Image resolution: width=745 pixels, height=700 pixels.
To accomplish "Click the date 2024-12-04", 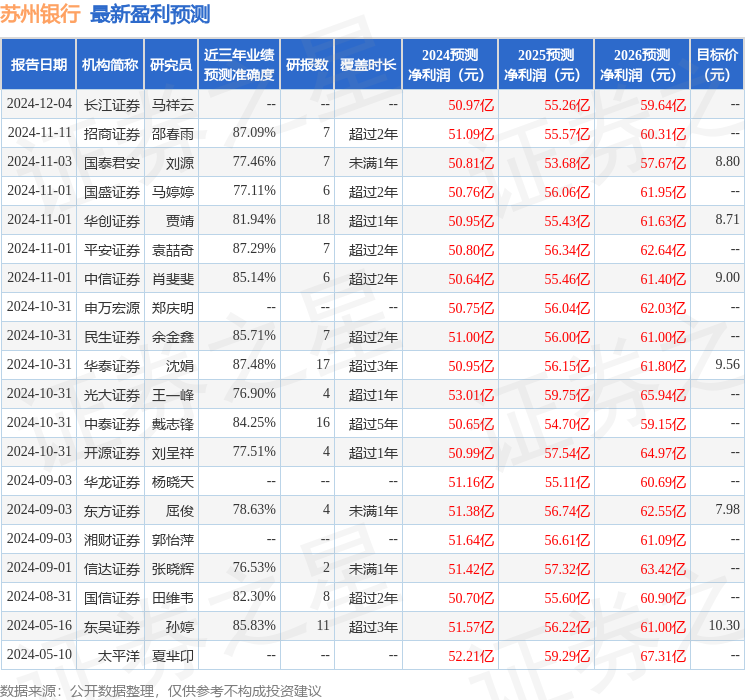I will pyautogui.click(x=39, y=104).
